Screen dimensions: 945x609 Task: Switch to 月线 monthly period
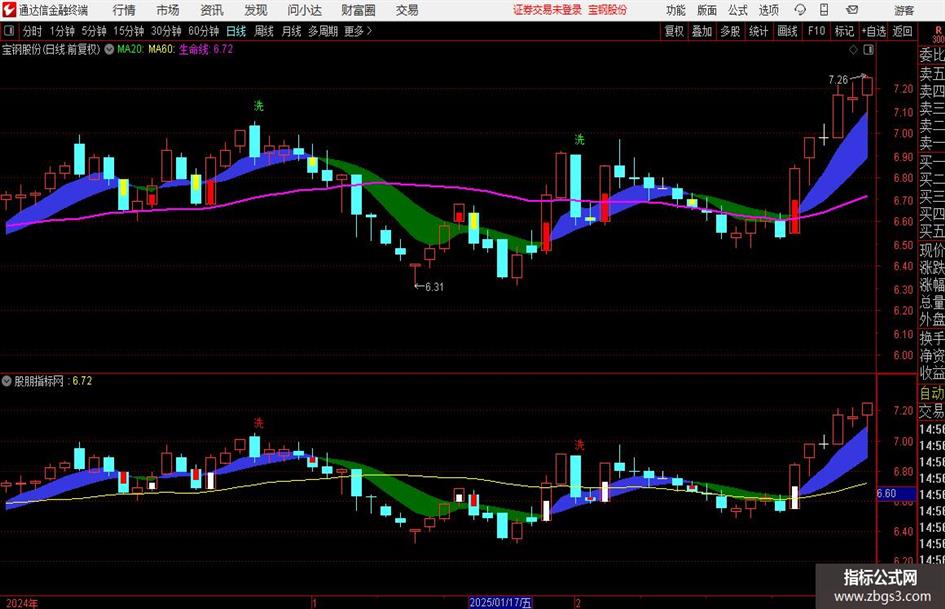pos(291,31)
